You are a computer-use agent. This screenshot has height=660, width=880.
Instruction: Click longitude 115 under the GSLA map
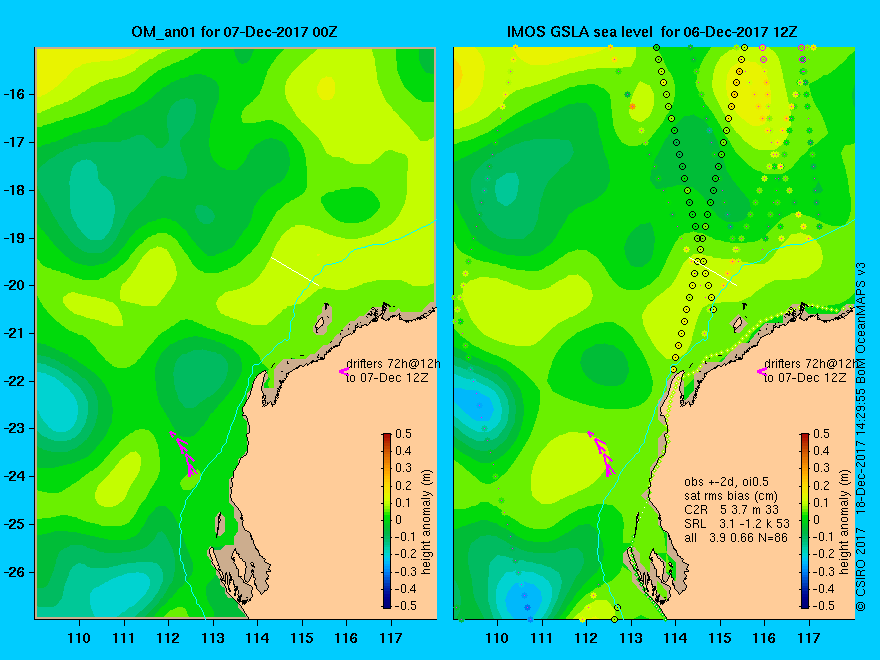pos(720,638)
